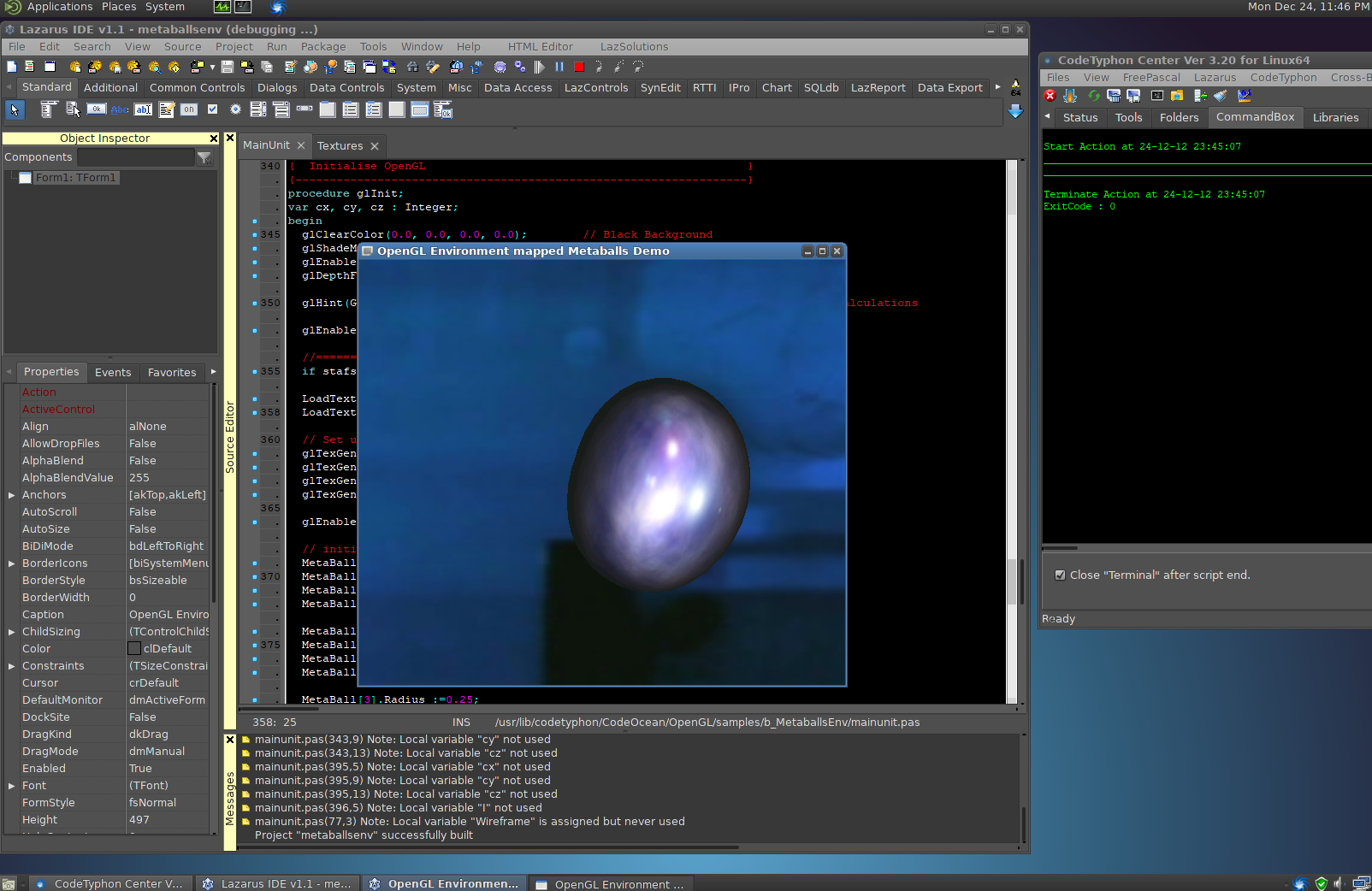Expand the Anchors property
The width and height of the screenshot is (1372, 891).
pyautogui.click(x=12, y=495)
